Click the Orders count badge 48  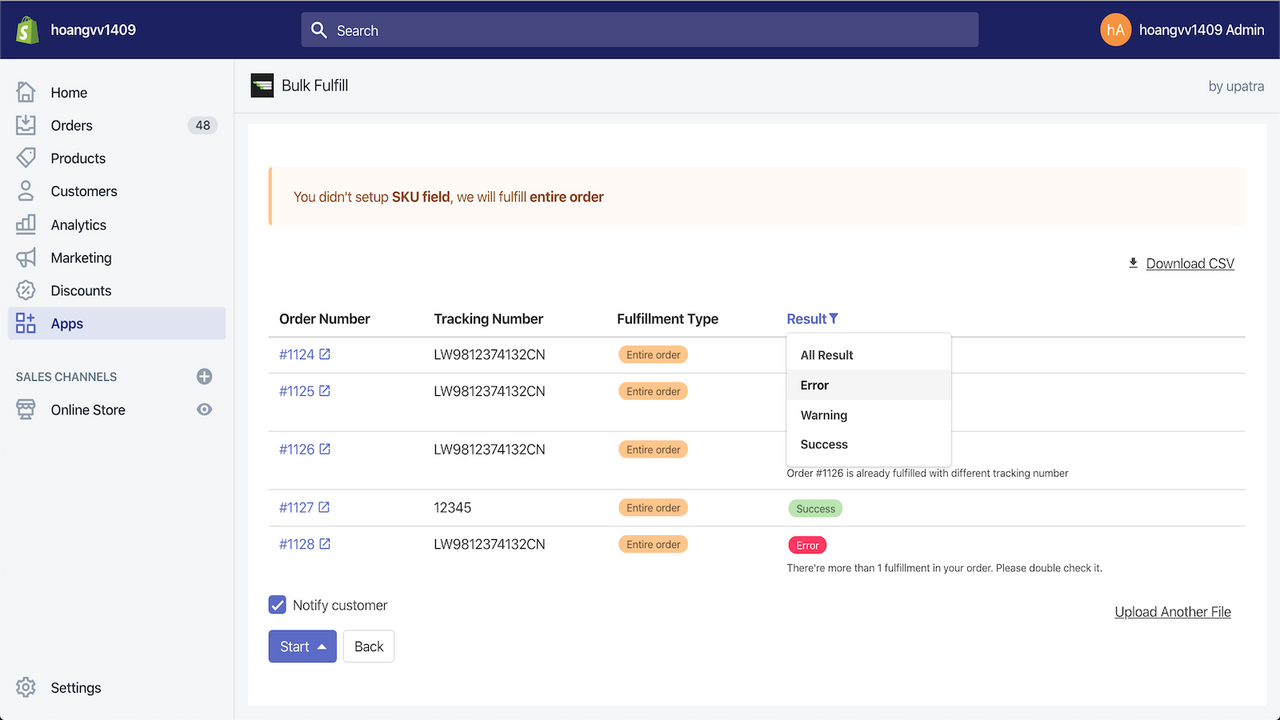pyautogui.click(x=203, y=125)
